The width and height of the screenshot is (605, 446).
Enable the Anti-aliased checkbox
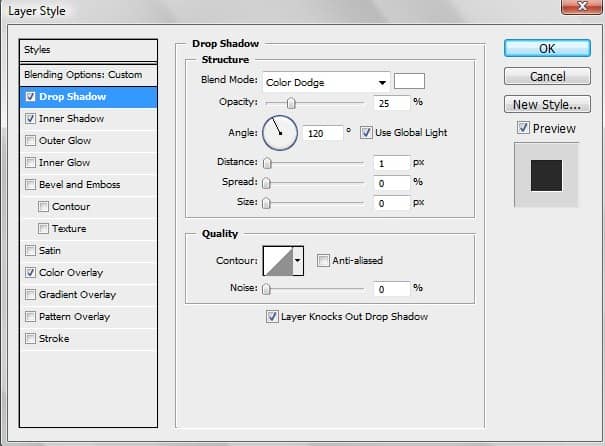coord(323,260)
